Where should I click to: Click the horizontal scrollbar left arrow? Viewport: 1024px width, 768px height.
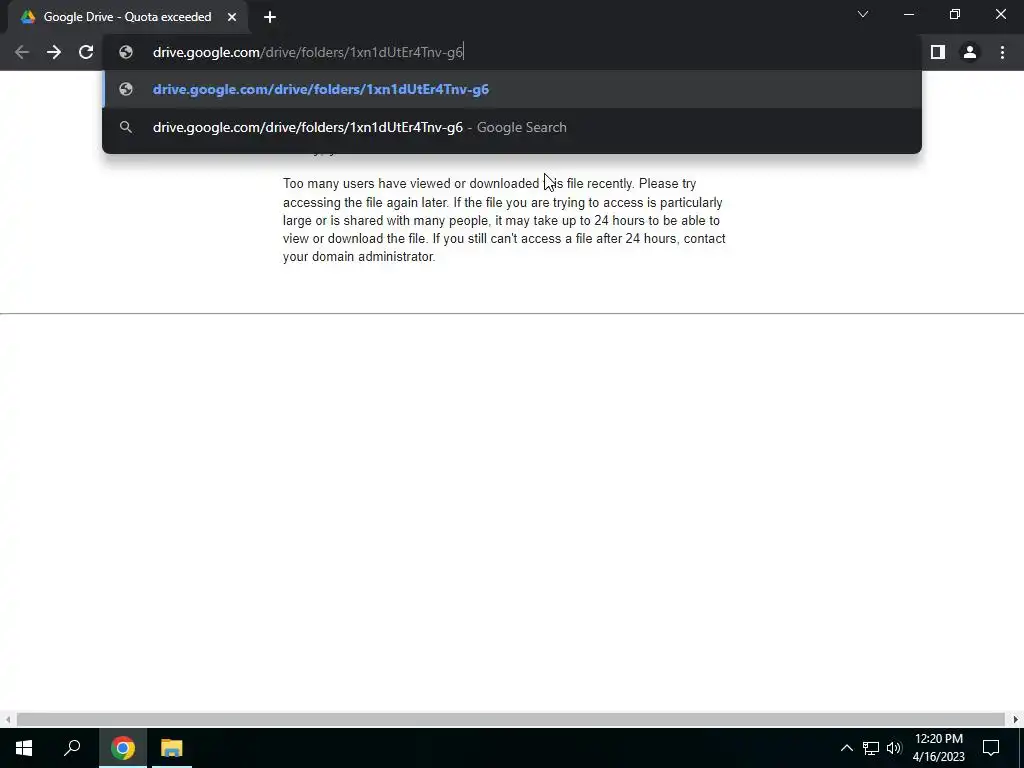coord(7,719)
